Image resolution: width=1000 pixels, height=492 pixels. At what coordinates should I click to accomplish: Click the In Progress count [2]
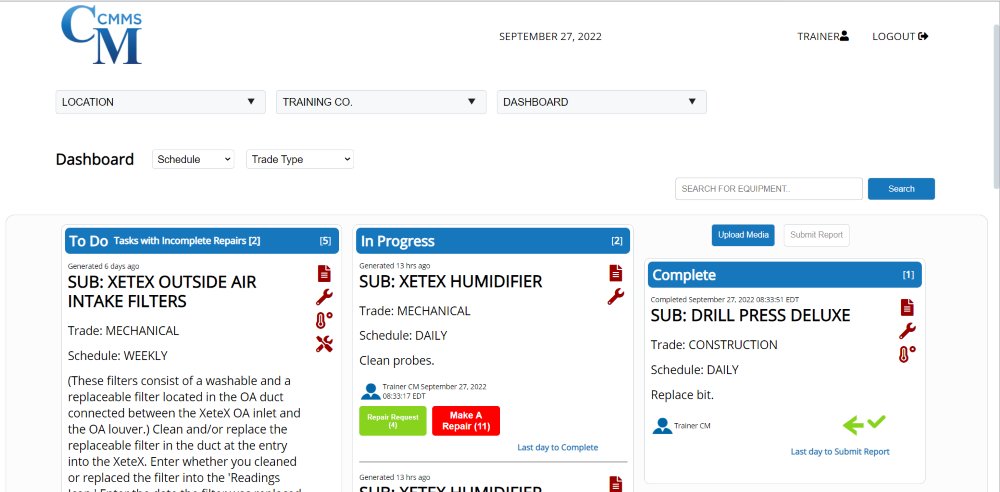click(x=617, y=241)
